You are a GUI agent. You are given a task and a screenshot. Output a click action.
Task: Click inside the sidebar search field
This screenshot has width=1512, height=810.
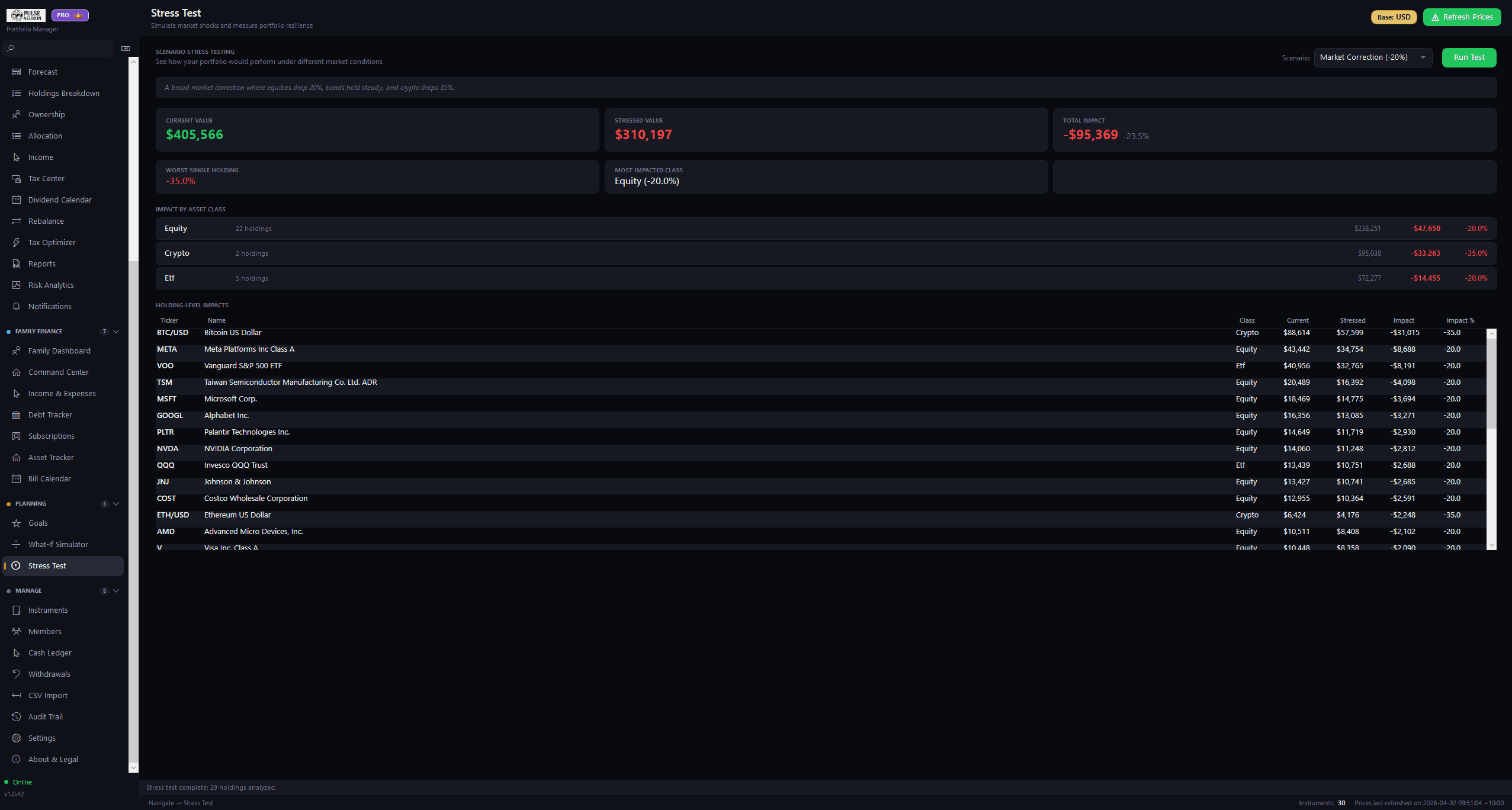click(x=57, y=48)
